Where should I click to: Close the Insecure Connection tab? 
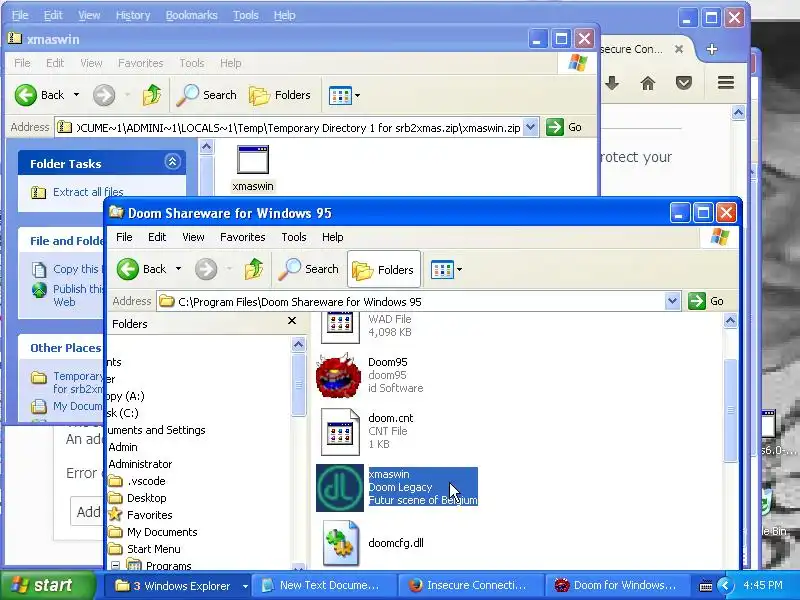[679, 49]
